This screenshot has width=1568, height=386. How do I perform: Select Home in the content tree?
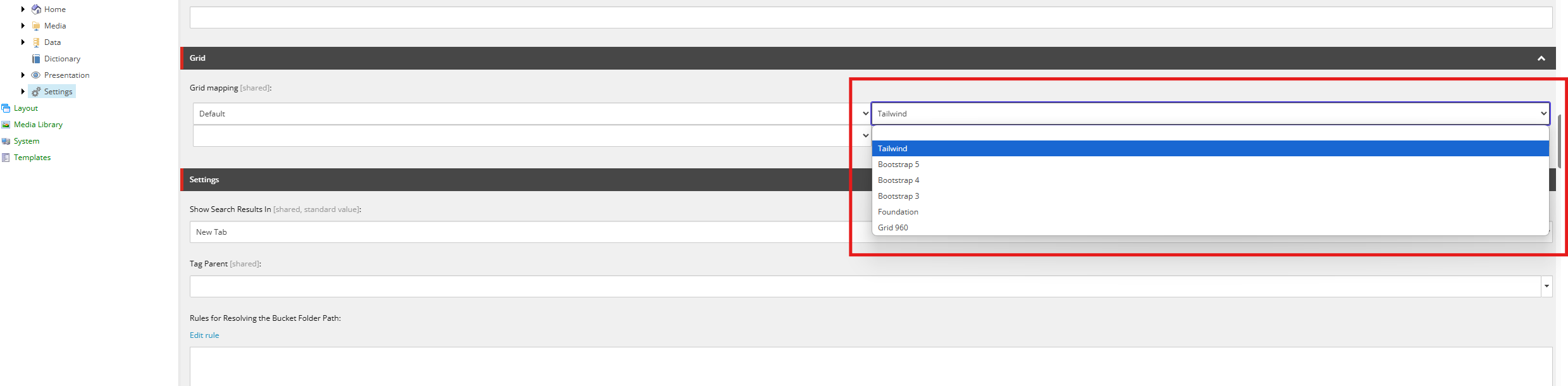click(55, 9)
